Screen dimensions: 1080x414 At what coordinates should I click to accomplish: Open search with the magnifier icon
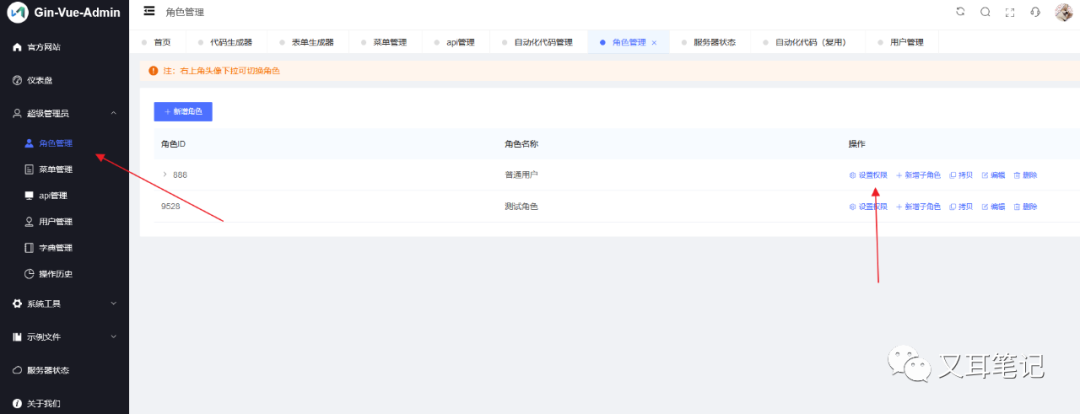click(985, 12)
